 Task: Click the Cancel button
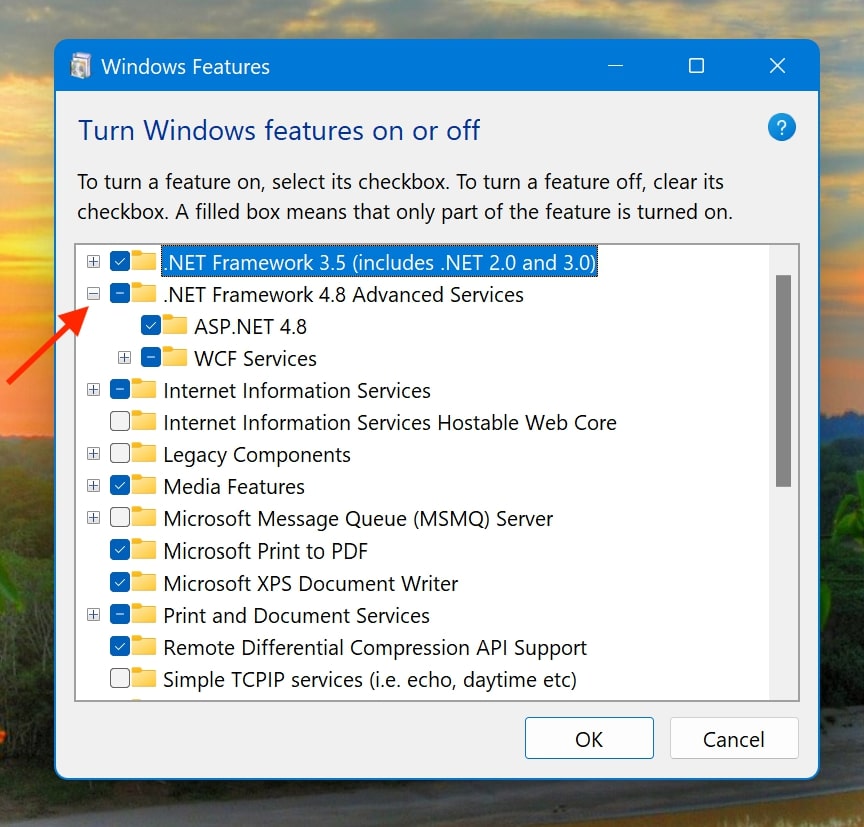[734, 738]
